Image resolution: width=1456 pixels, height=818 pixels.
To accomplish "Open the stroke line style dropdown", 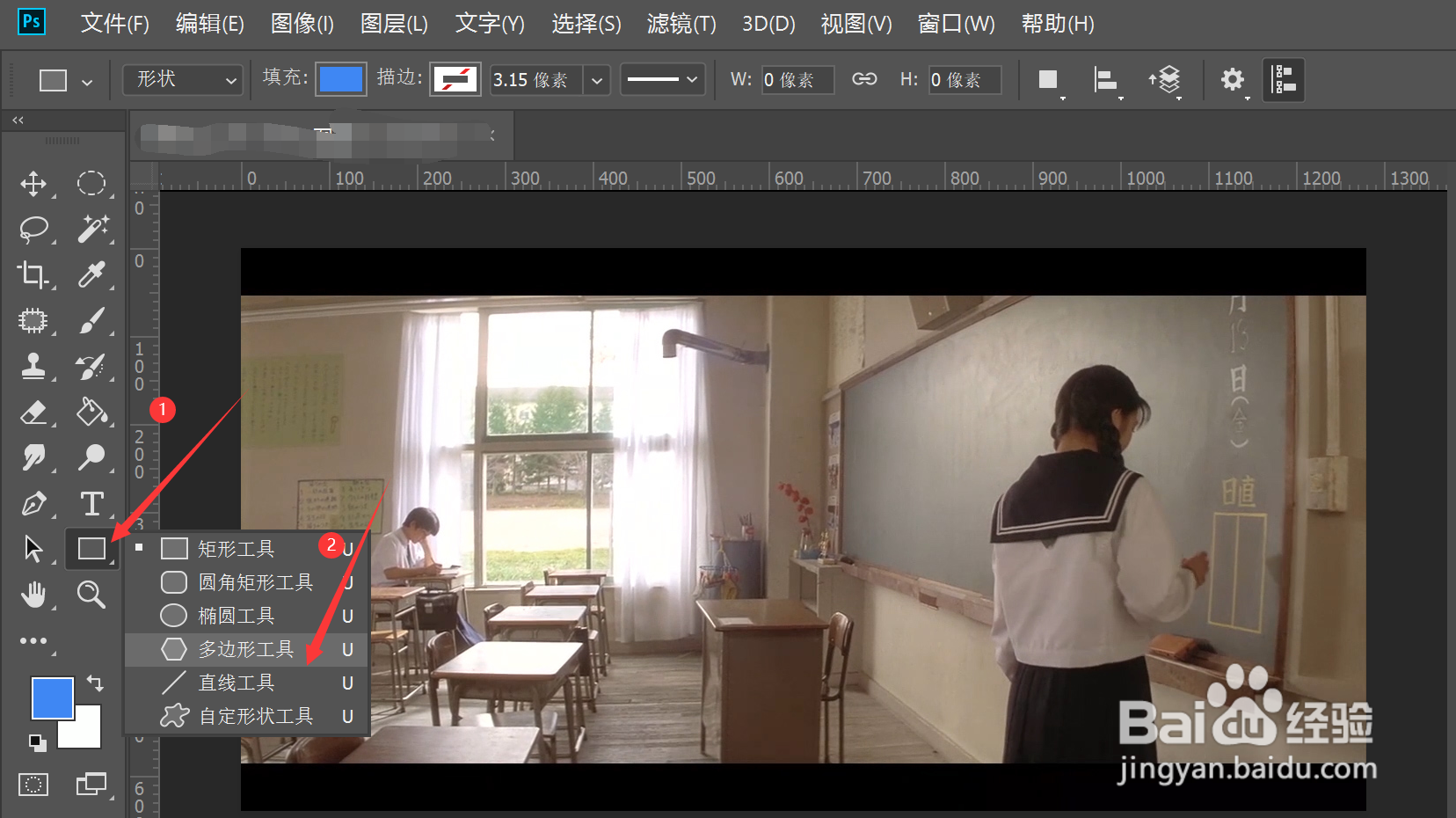I will tap(662, 79).
